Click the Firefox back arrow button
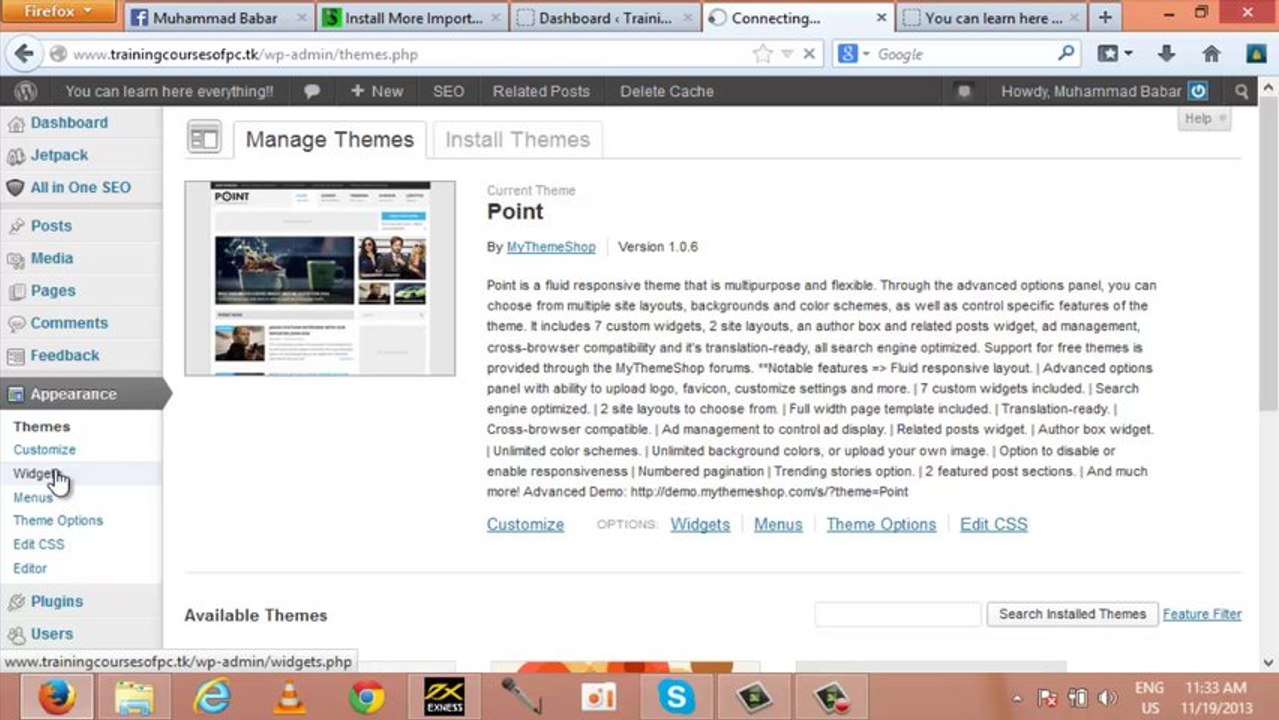The height and width of the screenshot is (720, 1279). 24,54
